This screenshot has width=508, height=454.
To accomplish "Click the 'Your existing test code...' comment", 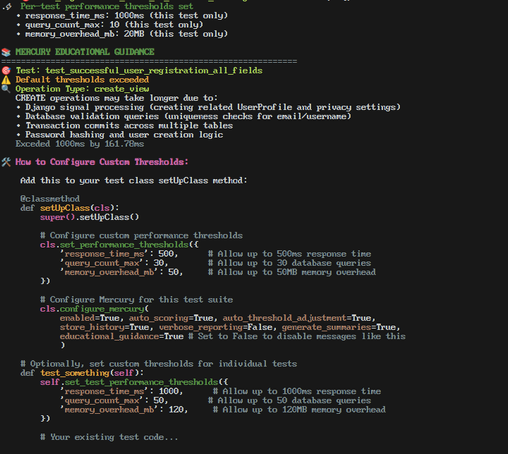I will click(109, 437).
